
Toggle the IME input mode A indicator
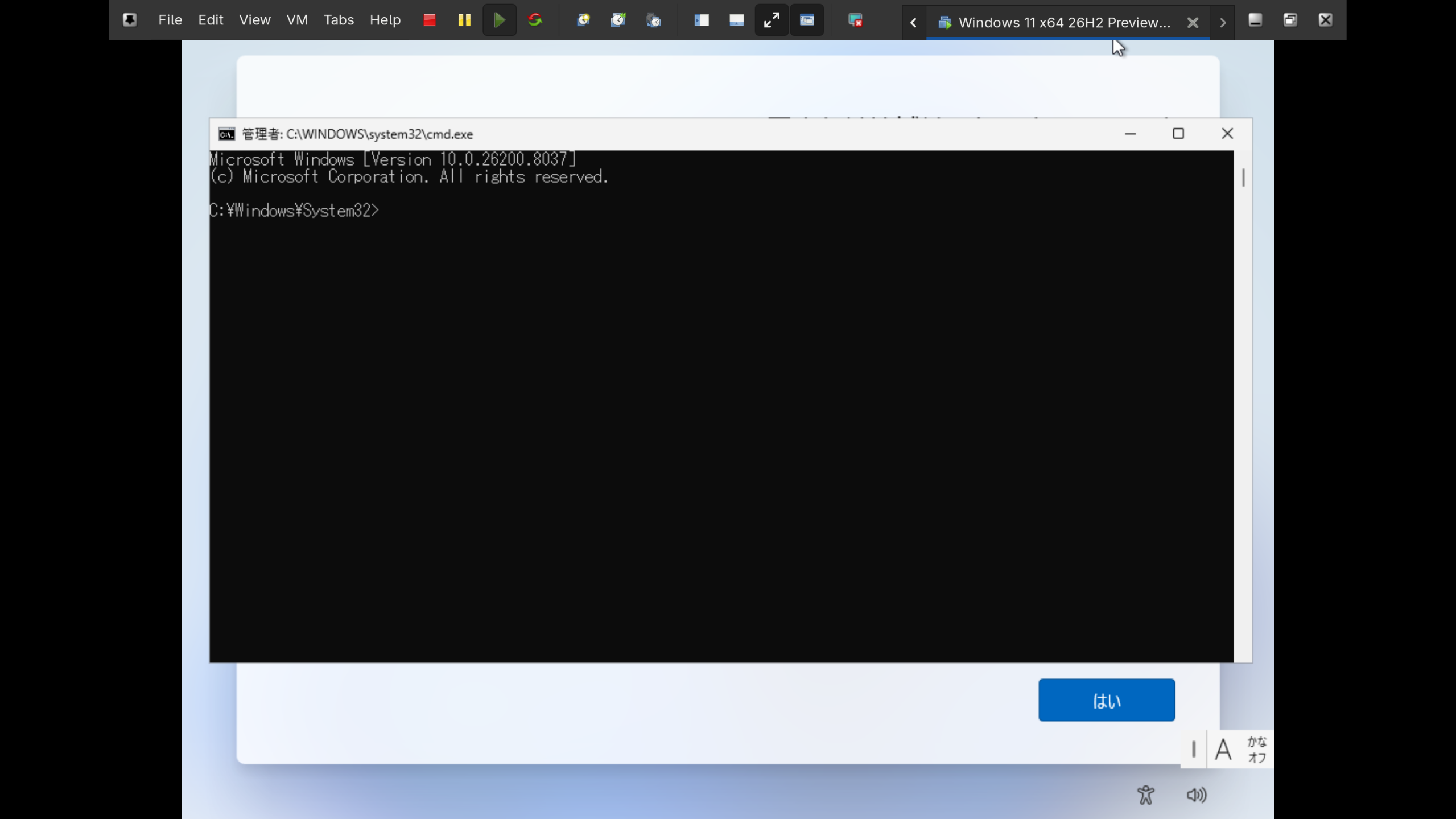[x=1223, y=750]
